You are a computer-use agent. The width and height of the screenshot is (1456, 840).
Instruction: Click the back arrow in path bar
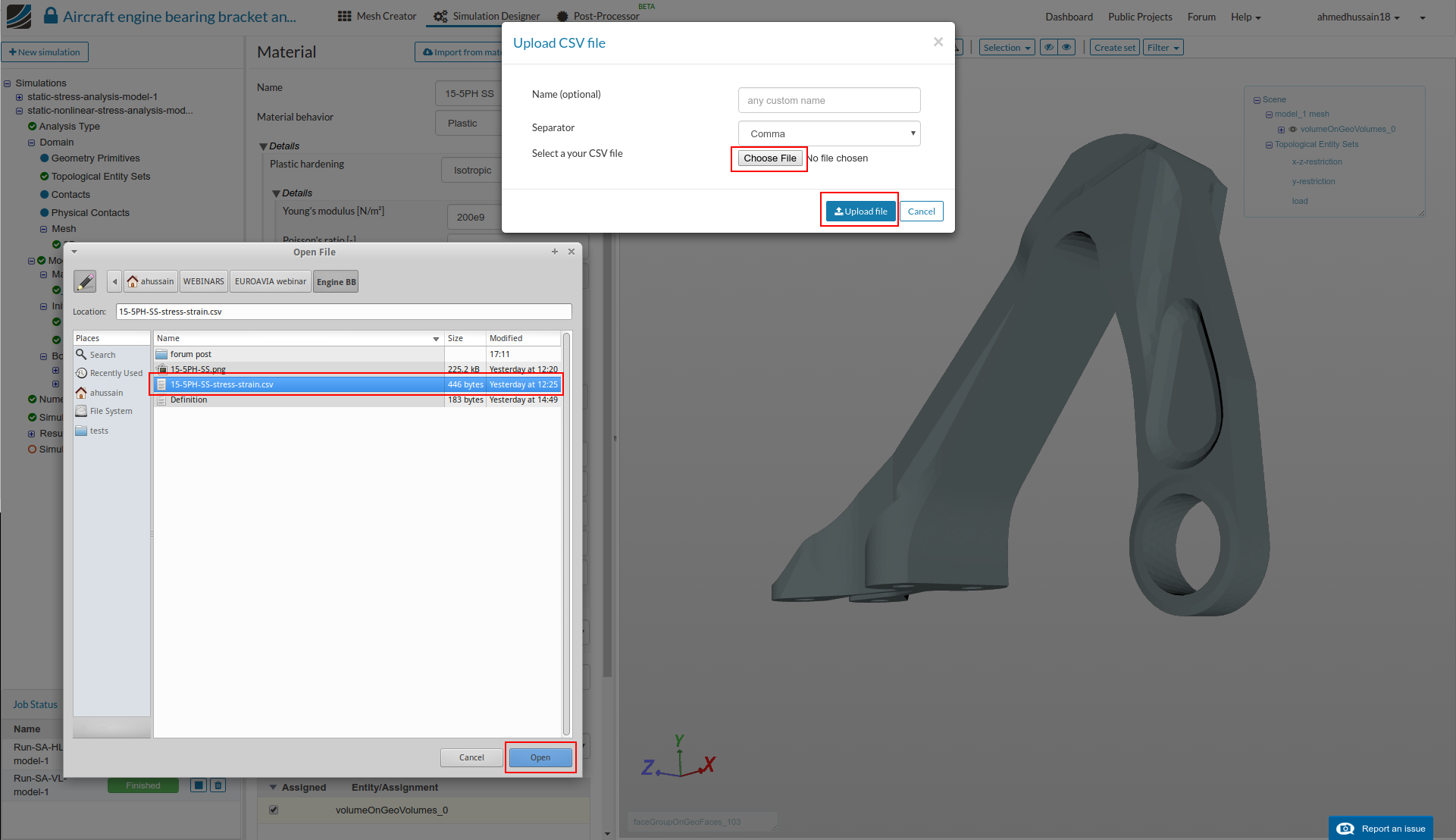click(114, 281)
